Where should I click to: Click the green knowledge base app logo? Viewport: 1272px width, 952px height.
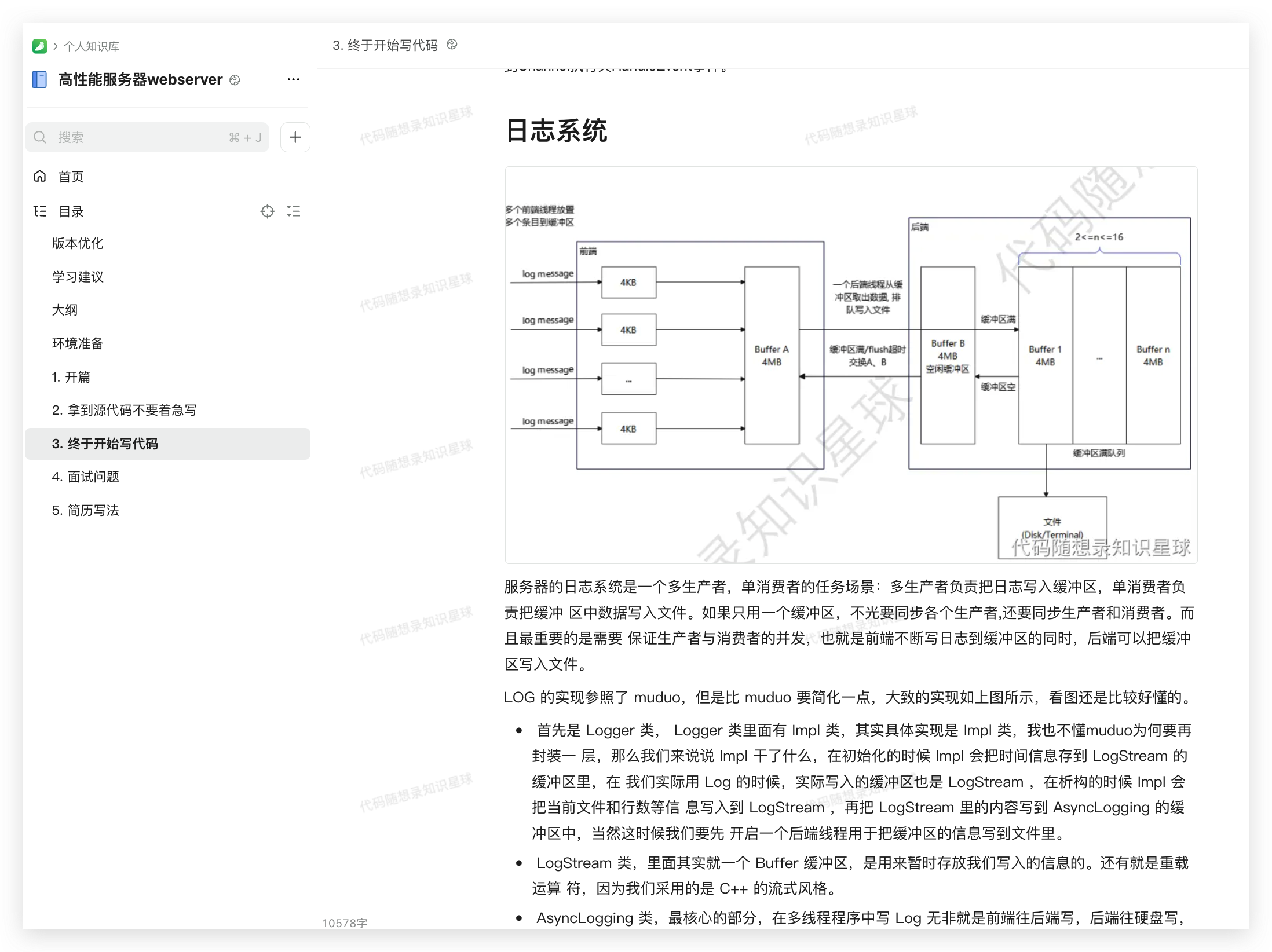38,46
